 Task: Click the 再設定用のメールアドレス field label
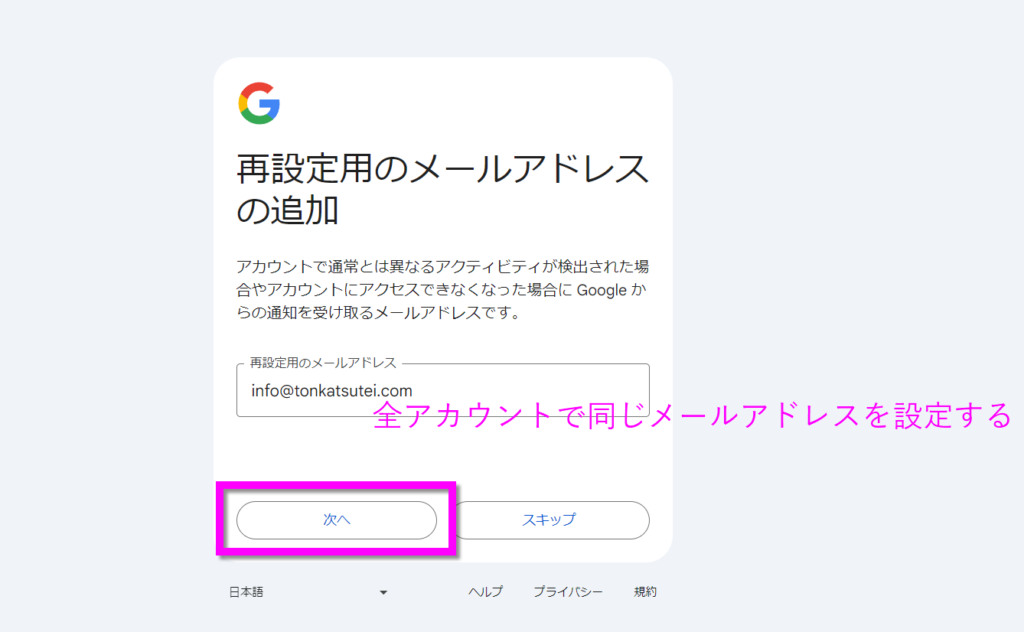(323, 363)
